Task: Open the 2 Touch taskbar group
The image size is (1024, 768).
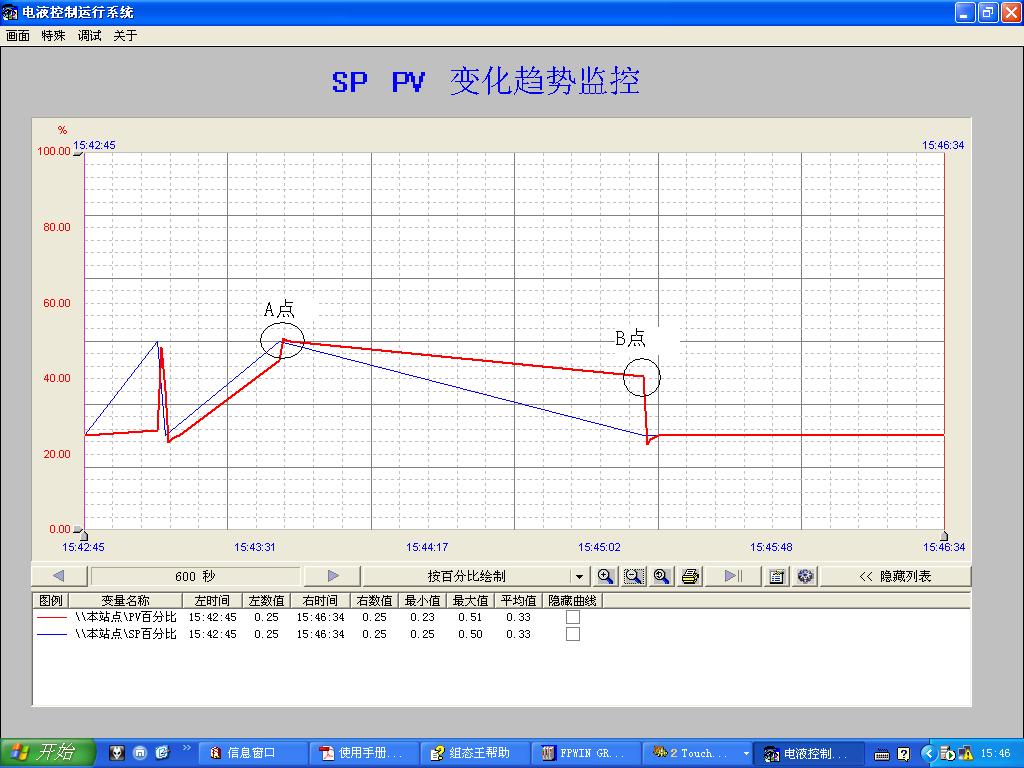Action: [696, 753]
